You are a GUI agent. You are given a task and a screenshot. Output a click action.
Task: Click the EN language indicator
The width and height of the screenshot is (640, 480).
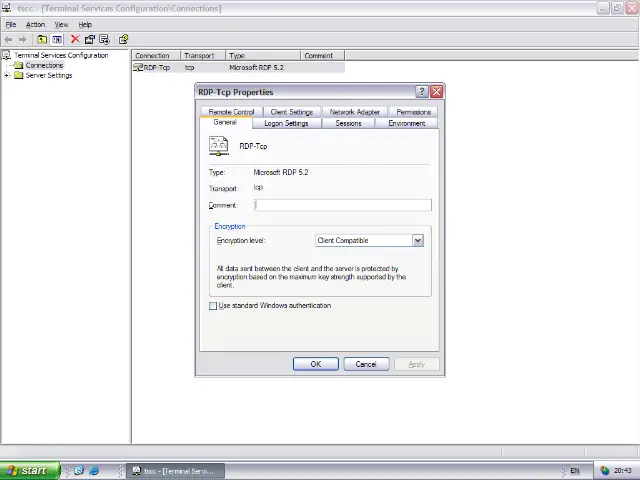click(x=575, y=471)
